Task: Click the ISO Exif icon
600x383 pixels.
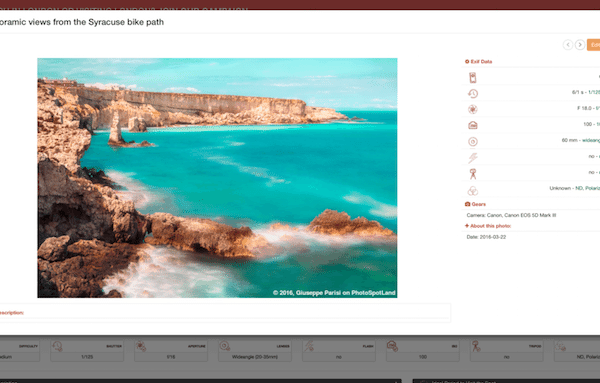Action: click(473, 125)
